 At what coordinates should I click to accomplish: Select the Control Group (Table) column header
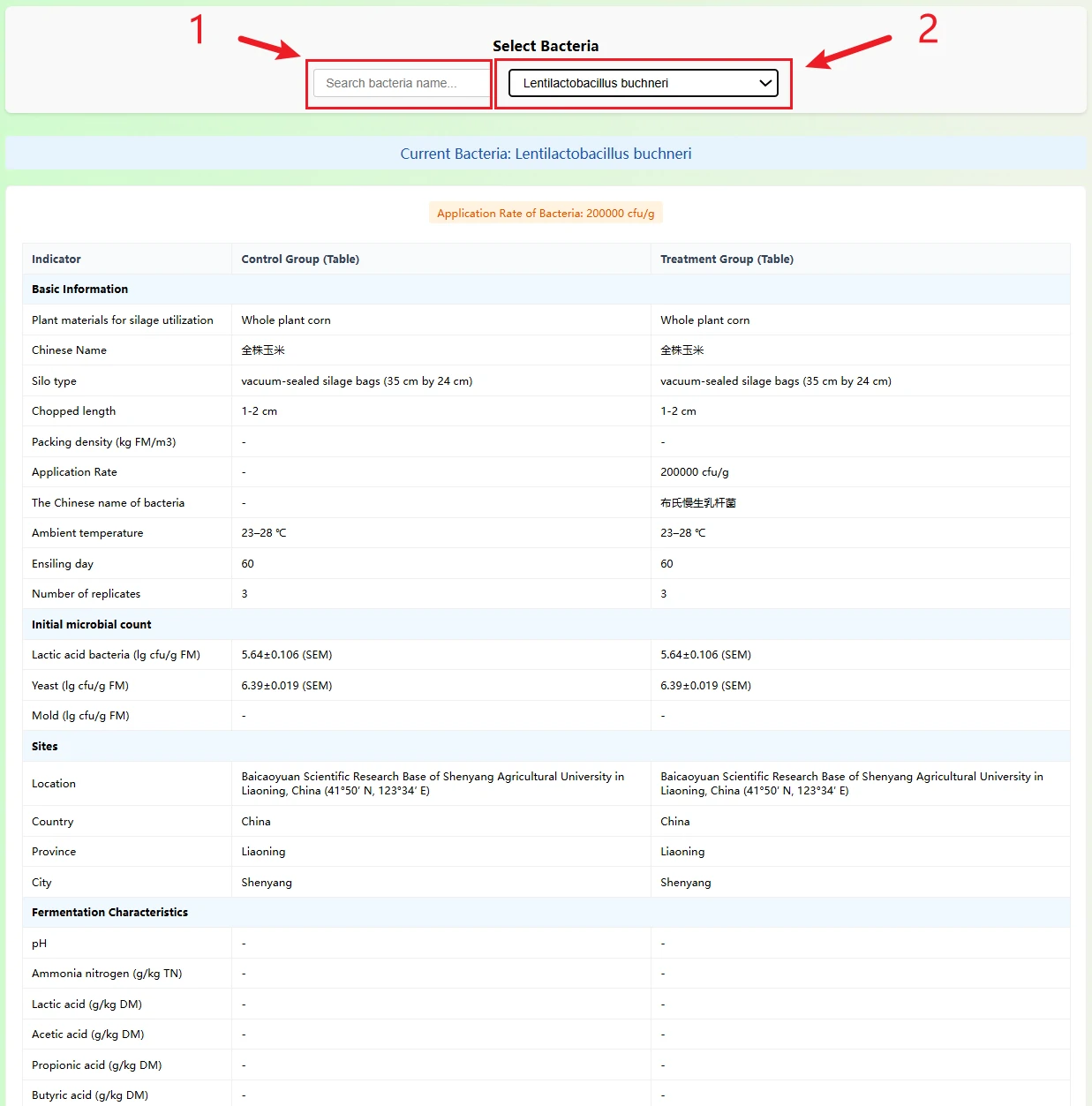(300, 260)
